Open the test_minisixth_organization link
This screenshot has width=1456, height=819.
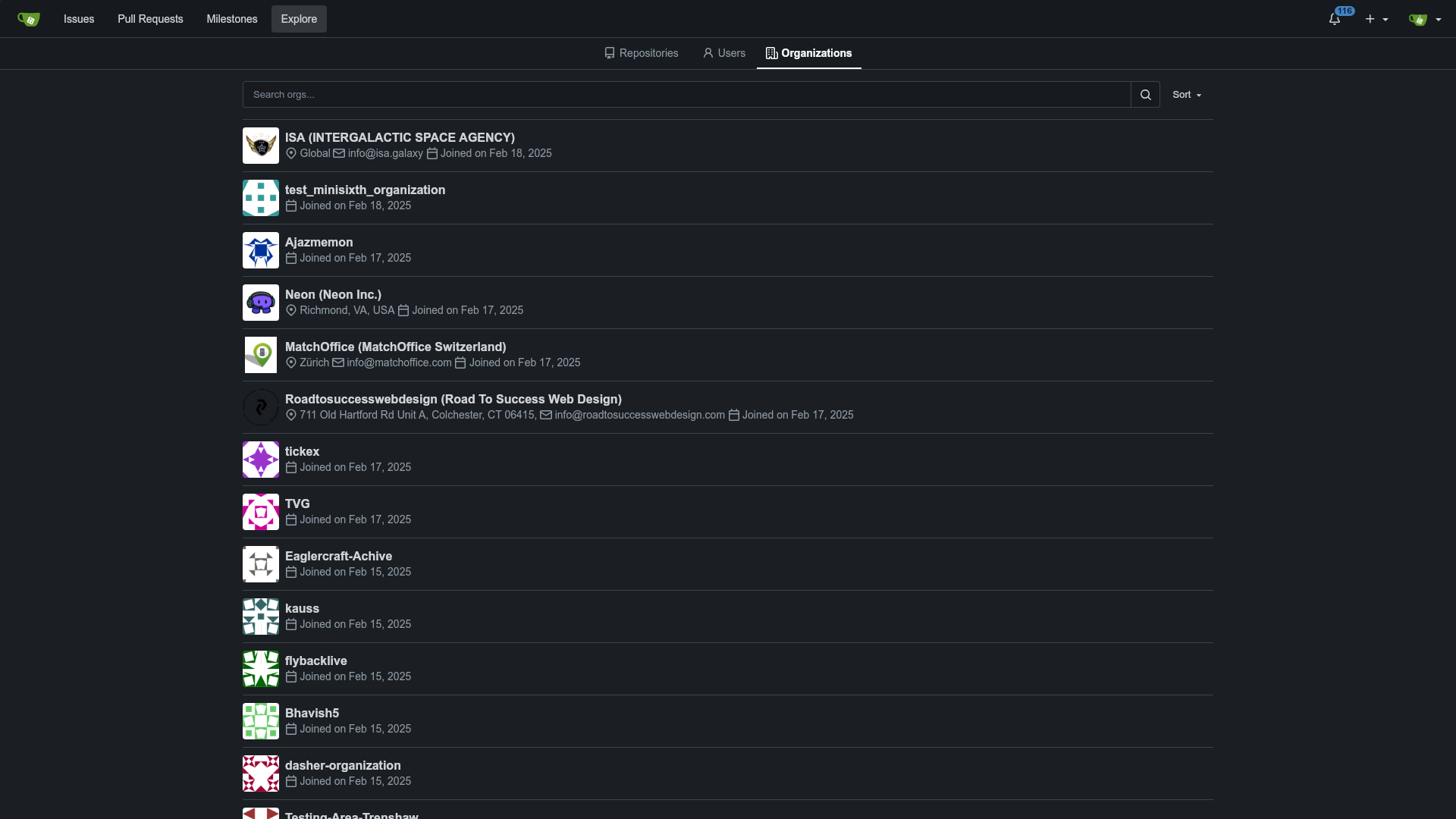[x=365, y=190]
